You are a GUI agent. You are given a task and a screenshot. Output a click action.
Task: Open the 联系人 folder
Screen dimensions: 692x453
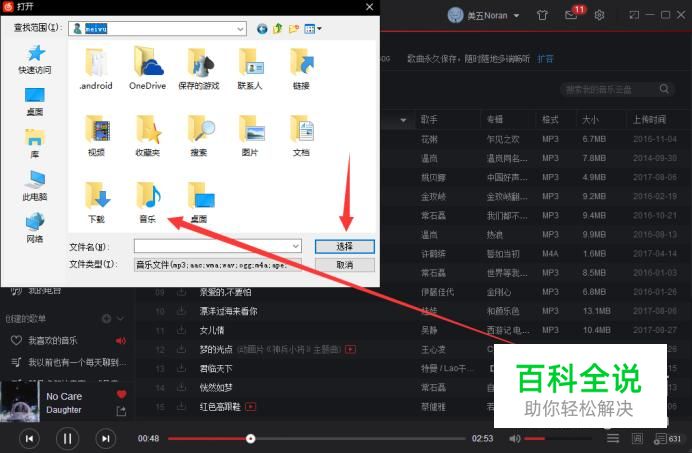point(250,68)
